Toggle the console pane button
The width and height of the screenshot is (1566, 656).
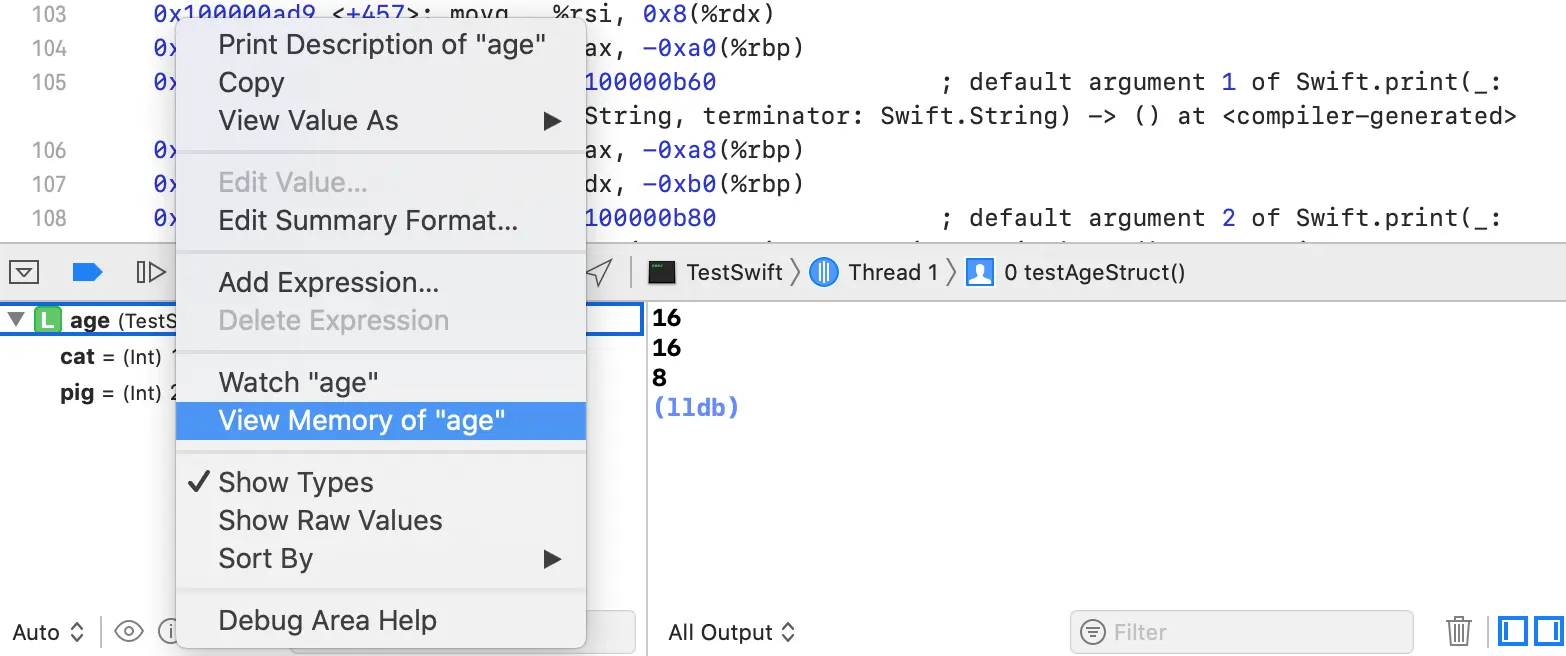click(1548, 632)
